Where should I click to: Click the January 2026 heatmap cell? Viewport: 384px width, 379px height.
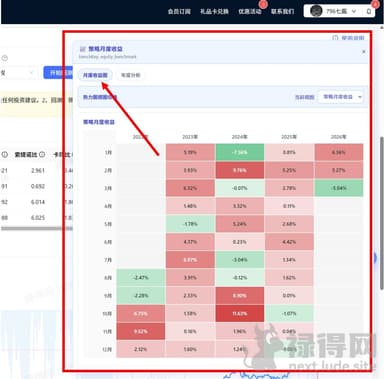(339, 152)
